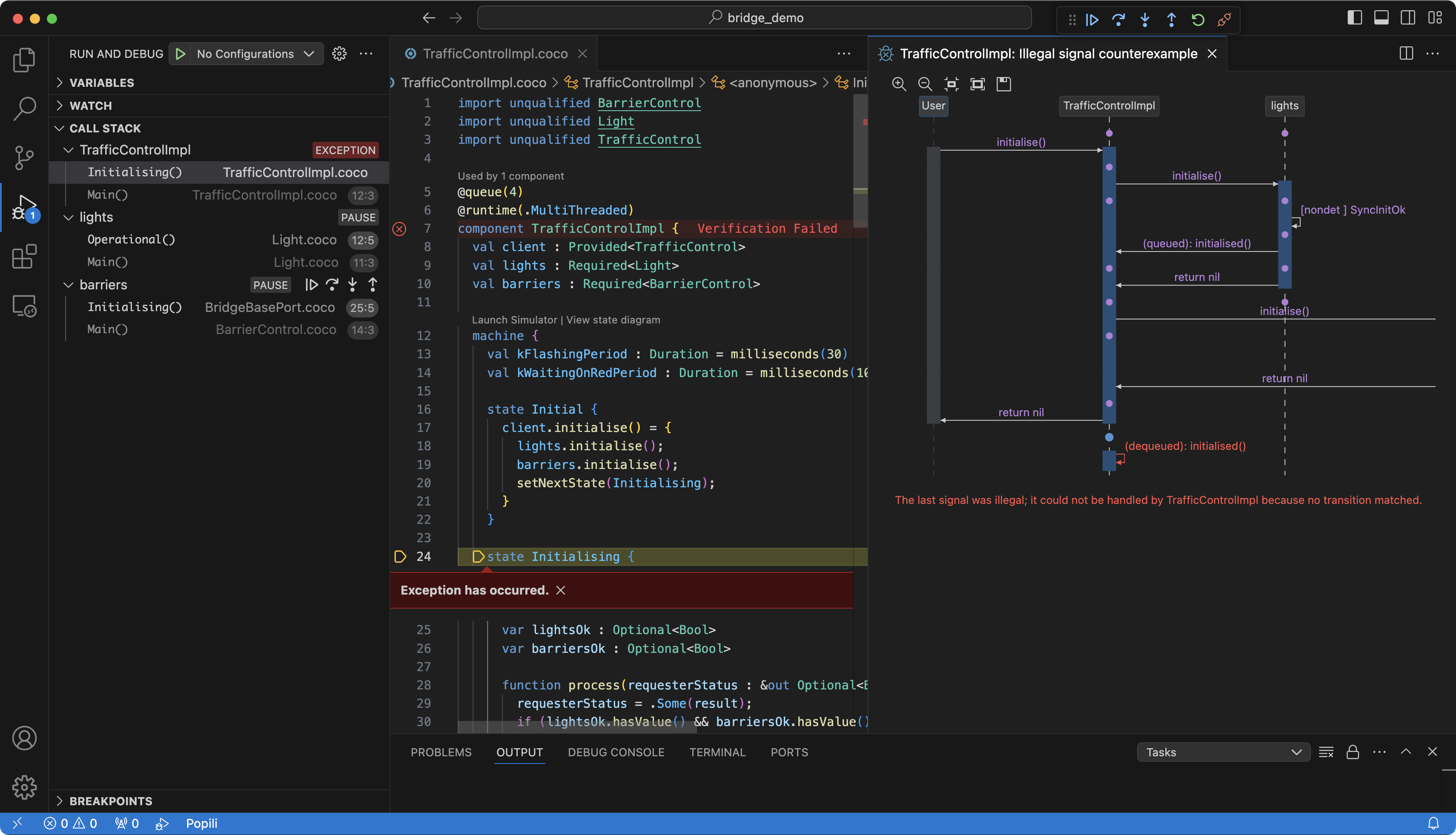Step into in the barriers thread row
This screenshot has height=835, width=1456.
coord(353,284)
